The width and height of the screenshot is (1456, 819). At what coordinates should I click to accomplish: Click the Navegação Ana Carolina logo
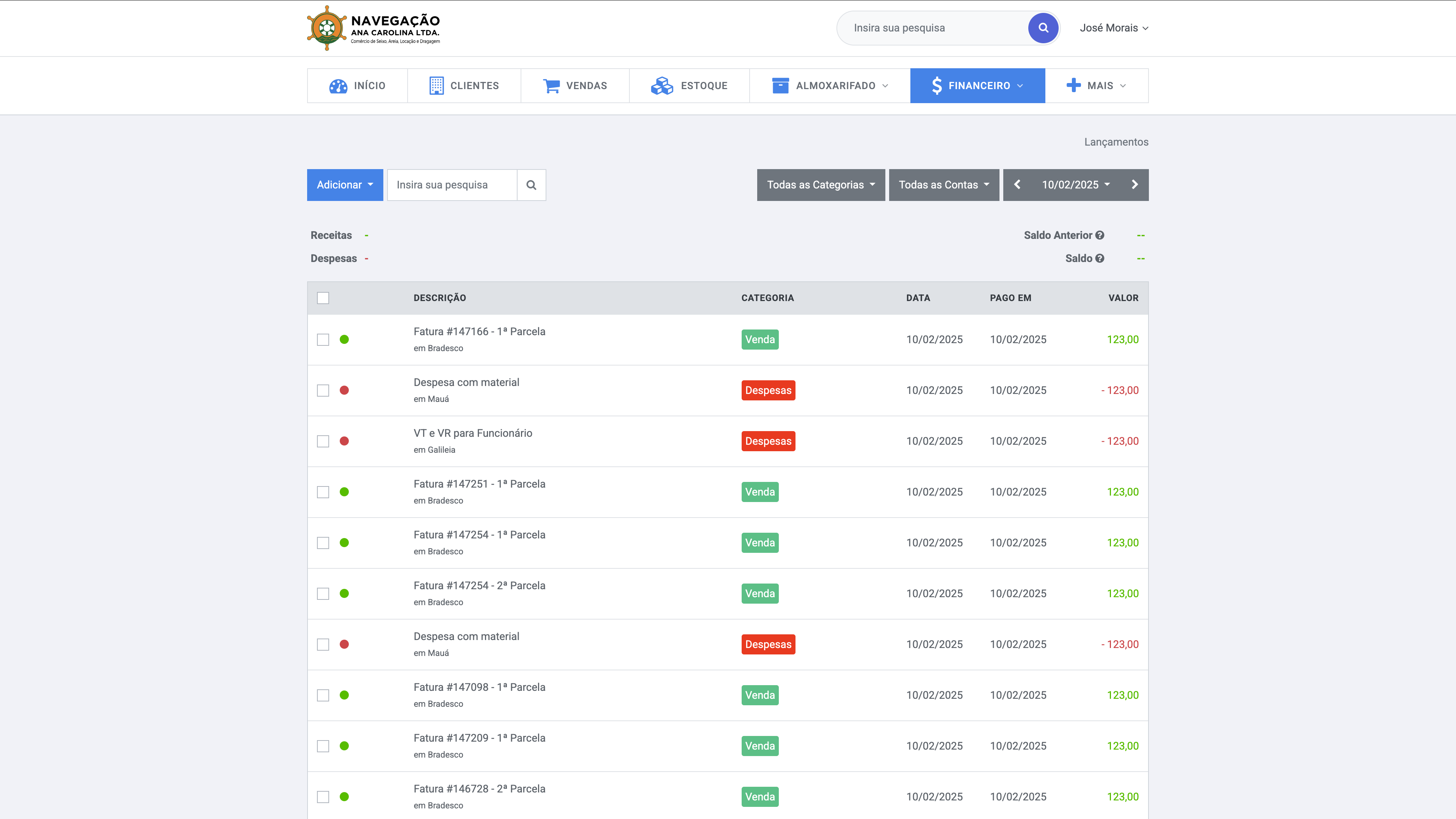373,28
